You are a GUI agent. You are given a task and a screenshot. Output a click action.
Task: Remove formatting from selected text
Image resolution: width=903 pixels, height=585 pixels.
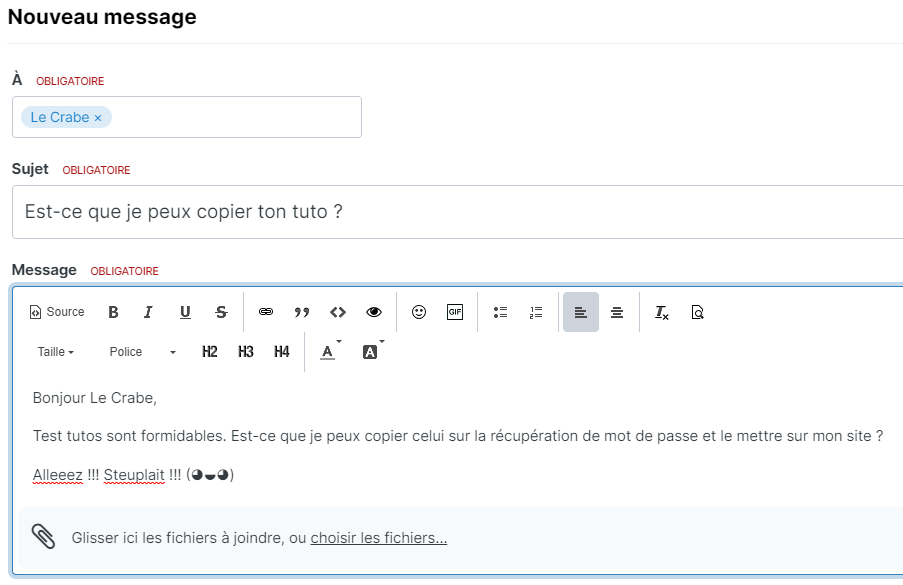(x=661, y=312)
